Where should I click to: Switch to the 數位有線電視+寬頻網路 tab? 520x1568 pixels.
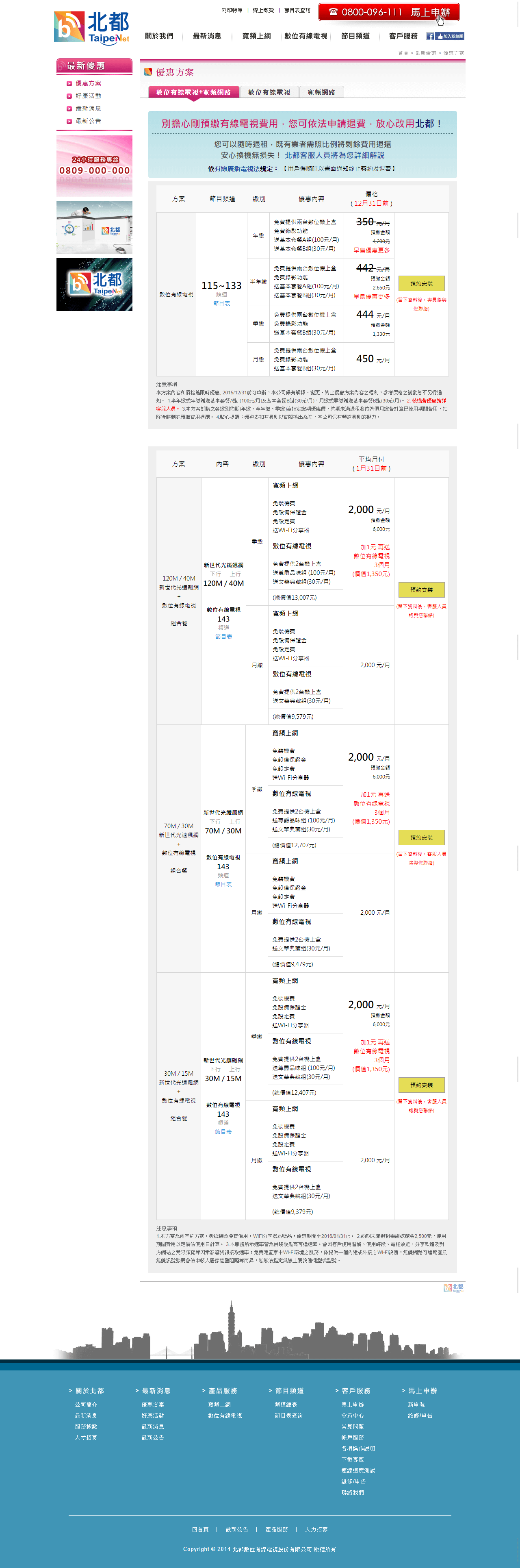click(x=193, y=92)
